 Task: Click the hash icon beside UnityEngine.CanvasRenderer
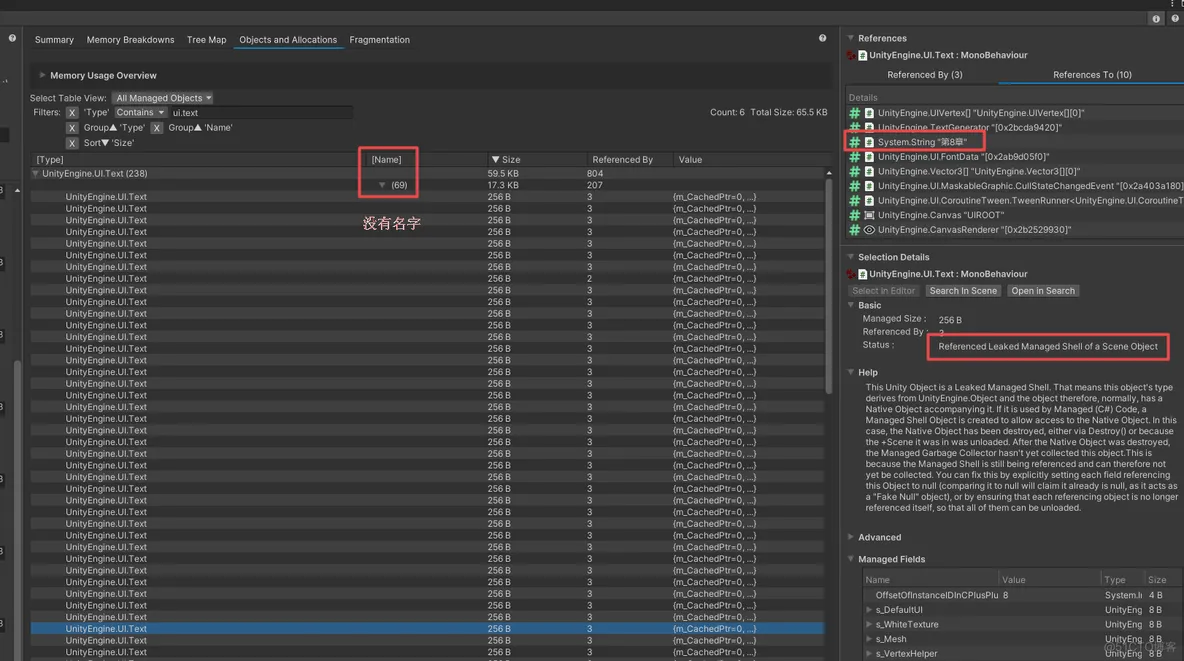point(855,230)
